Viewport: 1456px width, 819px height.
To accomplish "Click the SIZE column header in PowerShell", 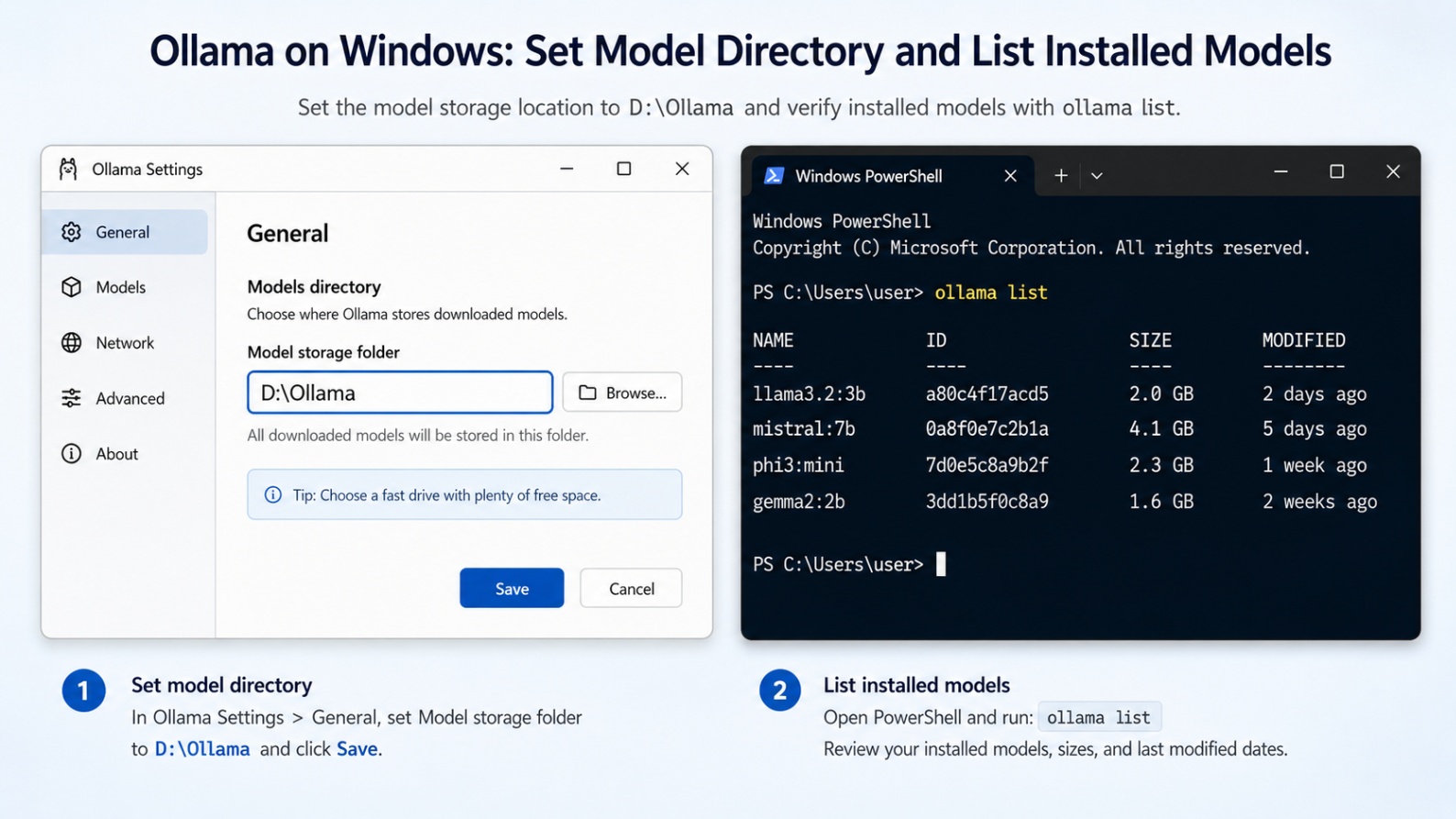I will pos(1151,340).
